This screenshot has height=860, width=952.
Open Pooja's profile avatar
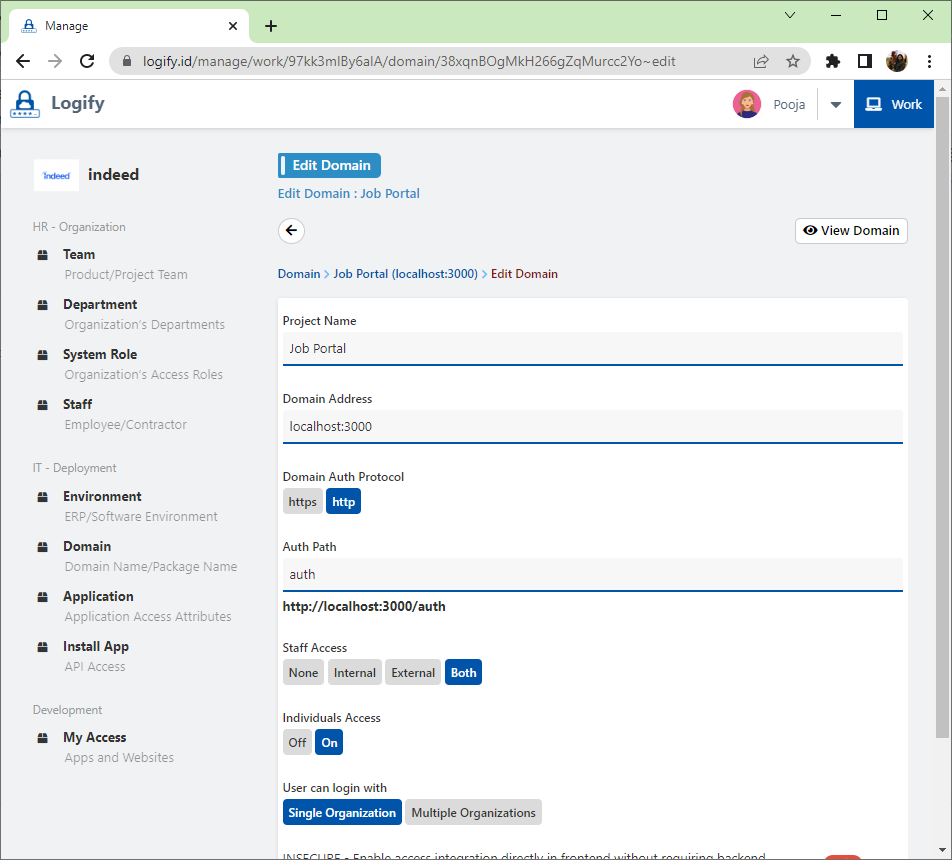click(x=746, y=104)
